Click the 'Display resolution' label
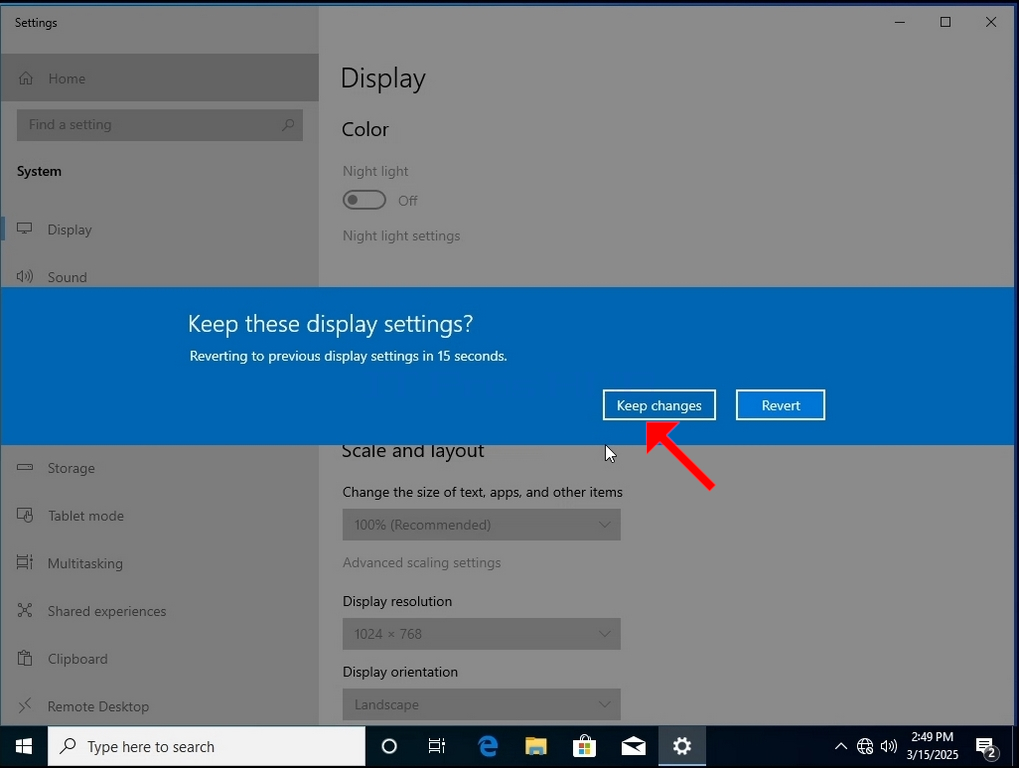 click(x=397, y=602)
